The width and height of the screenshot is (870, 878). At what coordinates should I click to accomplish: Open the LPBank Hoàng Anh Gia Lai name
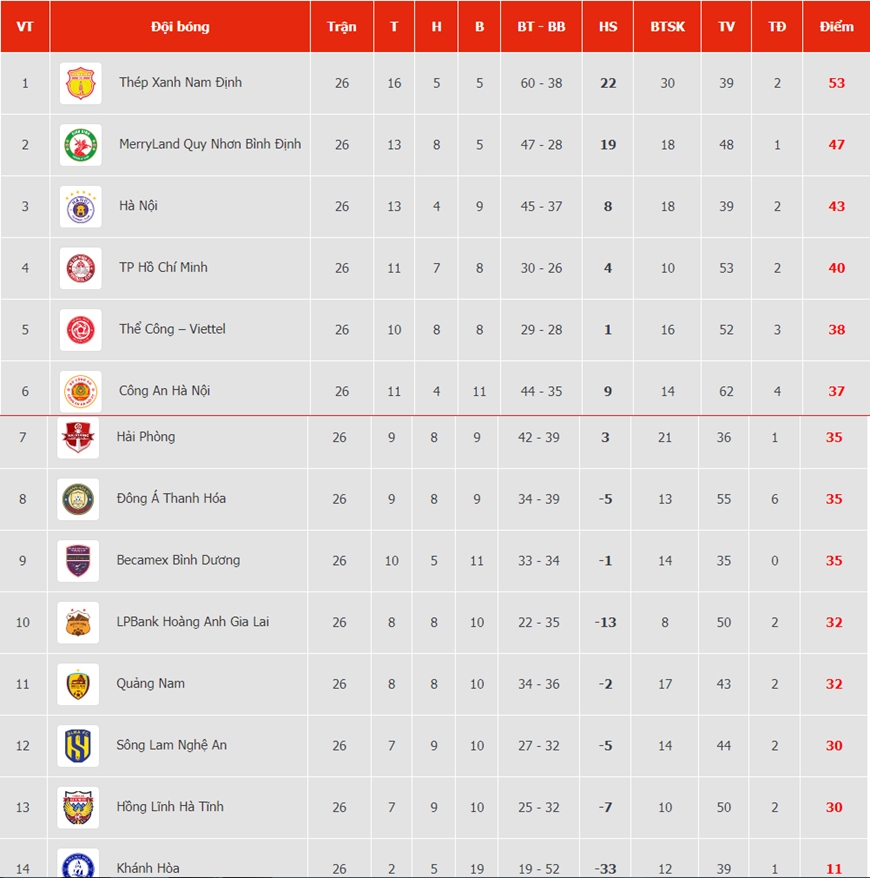pos(193,622)
